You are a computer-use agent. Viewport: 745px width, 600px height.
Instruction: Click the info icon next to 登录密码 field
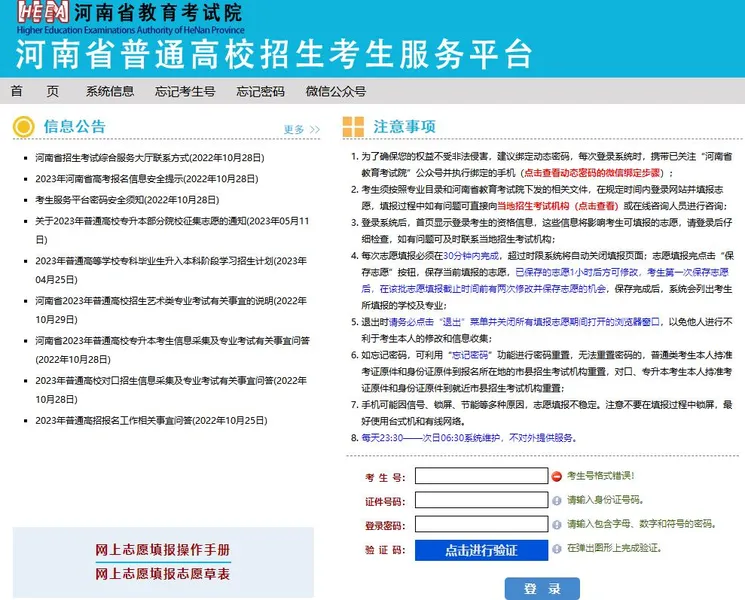click(x=556, y=524)
